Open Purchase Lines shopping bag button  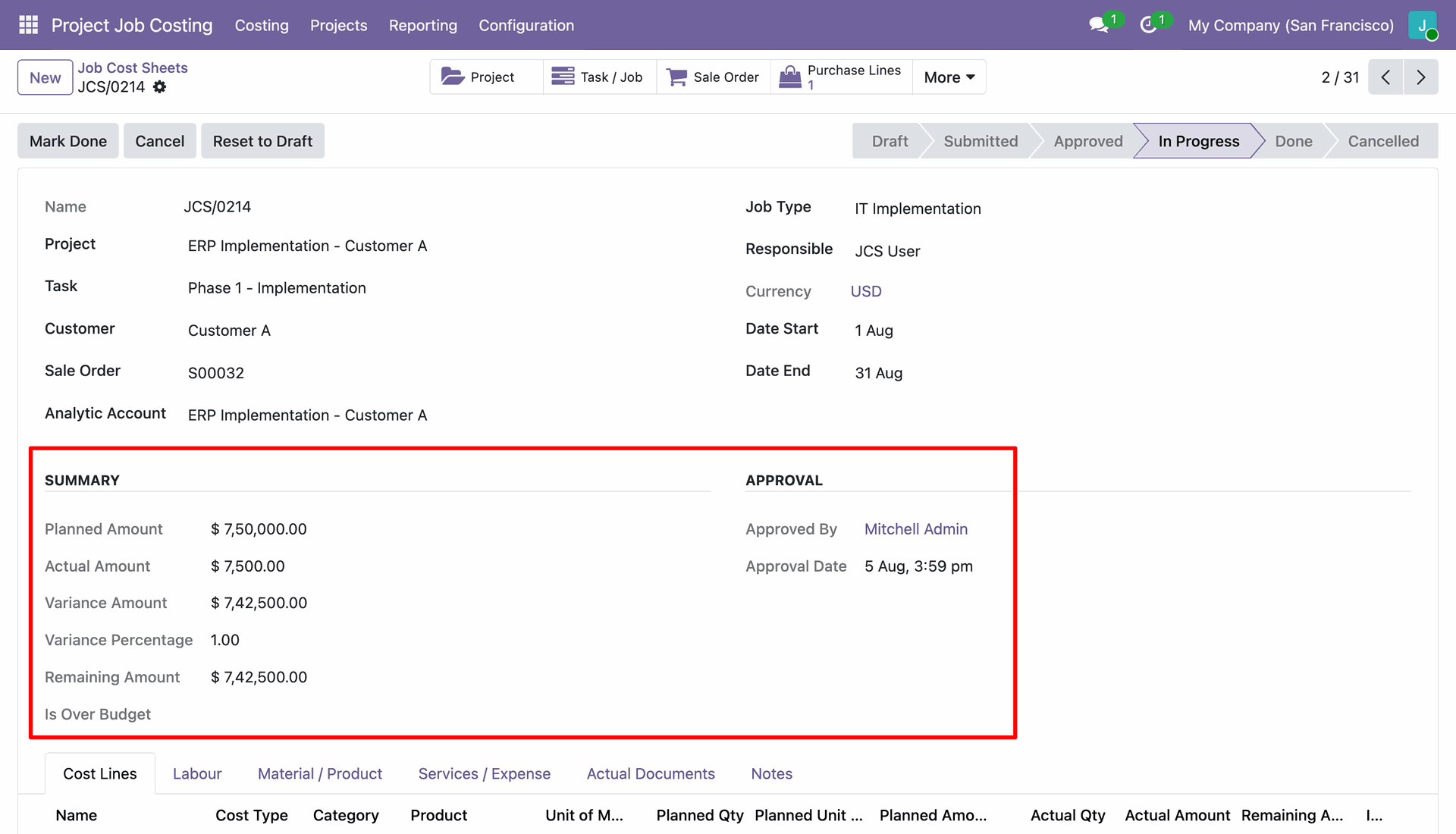[842, 77]
